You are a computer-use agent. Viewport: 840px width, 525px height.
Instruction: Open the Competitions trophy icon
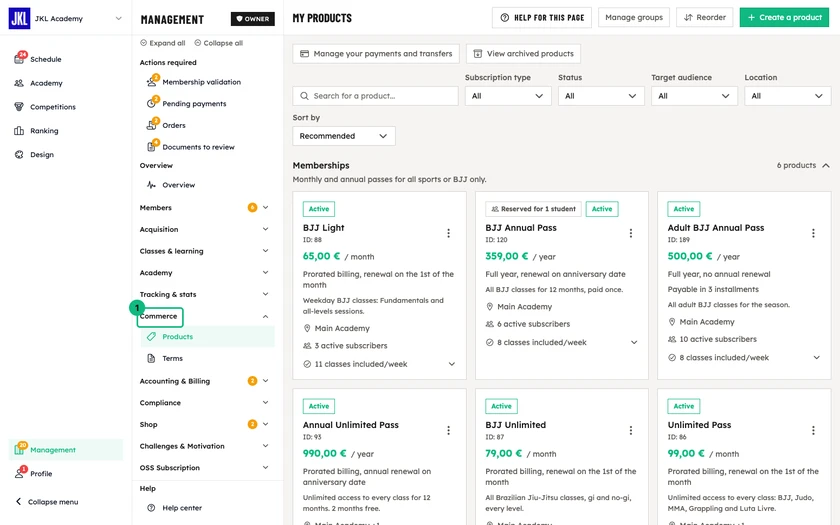(19, 107)
